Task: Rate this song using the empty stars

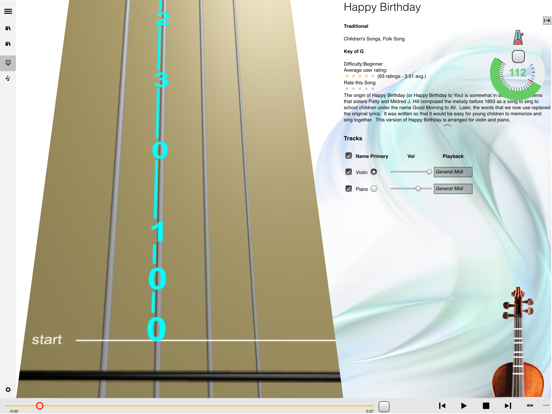Action: coord(359,89)
